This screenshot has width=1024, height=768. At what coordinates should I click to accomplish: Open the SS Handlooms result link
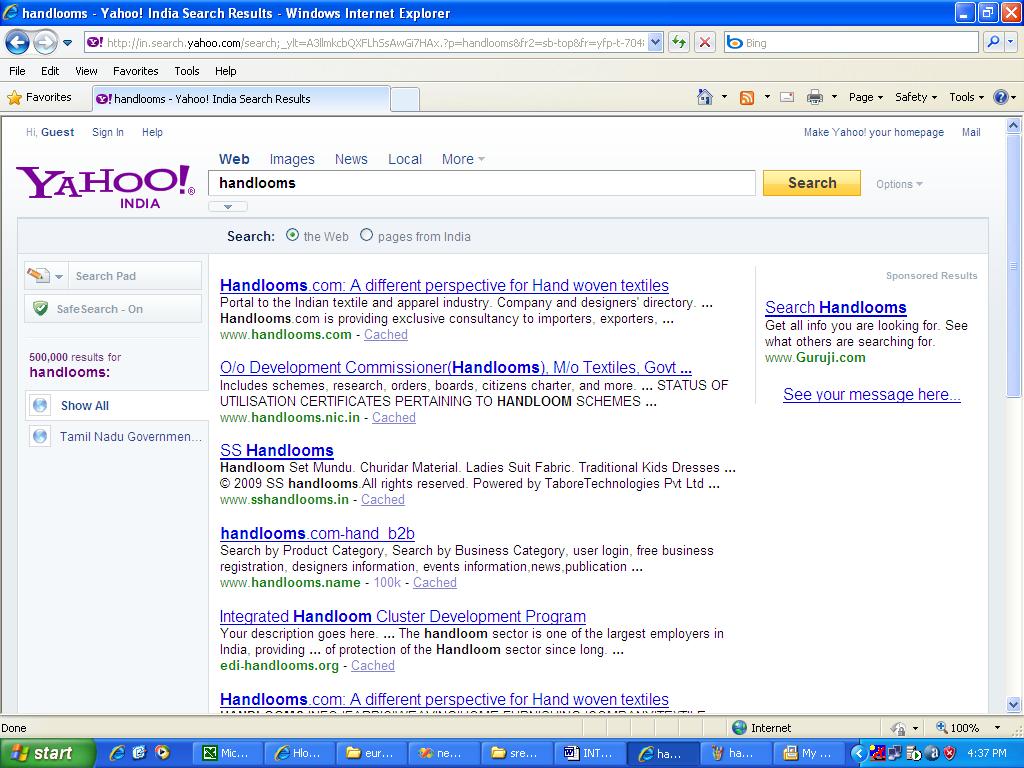point(277,450)
